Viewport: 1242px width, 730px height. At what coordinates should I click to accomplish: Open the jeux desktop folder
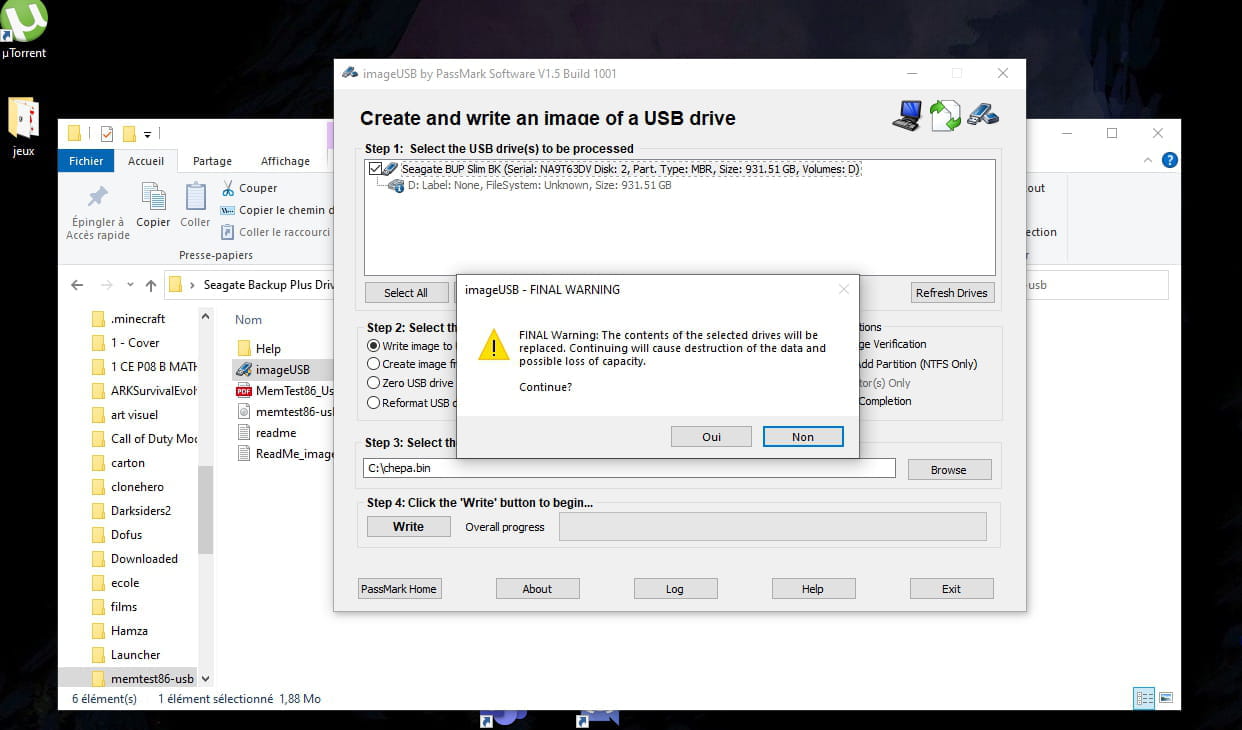coord(23,126)
